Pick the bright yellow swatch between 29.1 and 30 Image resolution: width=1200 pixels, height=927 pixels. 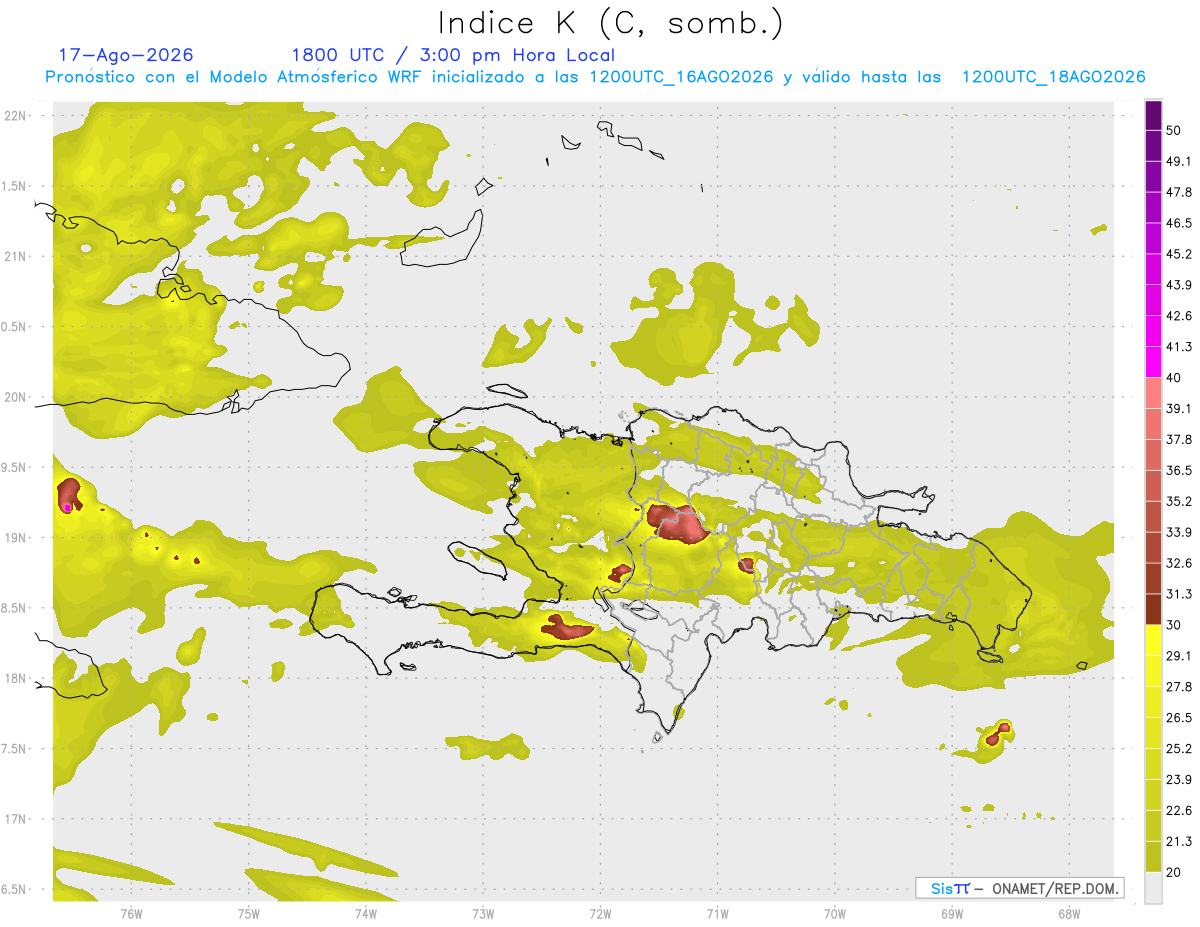tap(1153, 640)
